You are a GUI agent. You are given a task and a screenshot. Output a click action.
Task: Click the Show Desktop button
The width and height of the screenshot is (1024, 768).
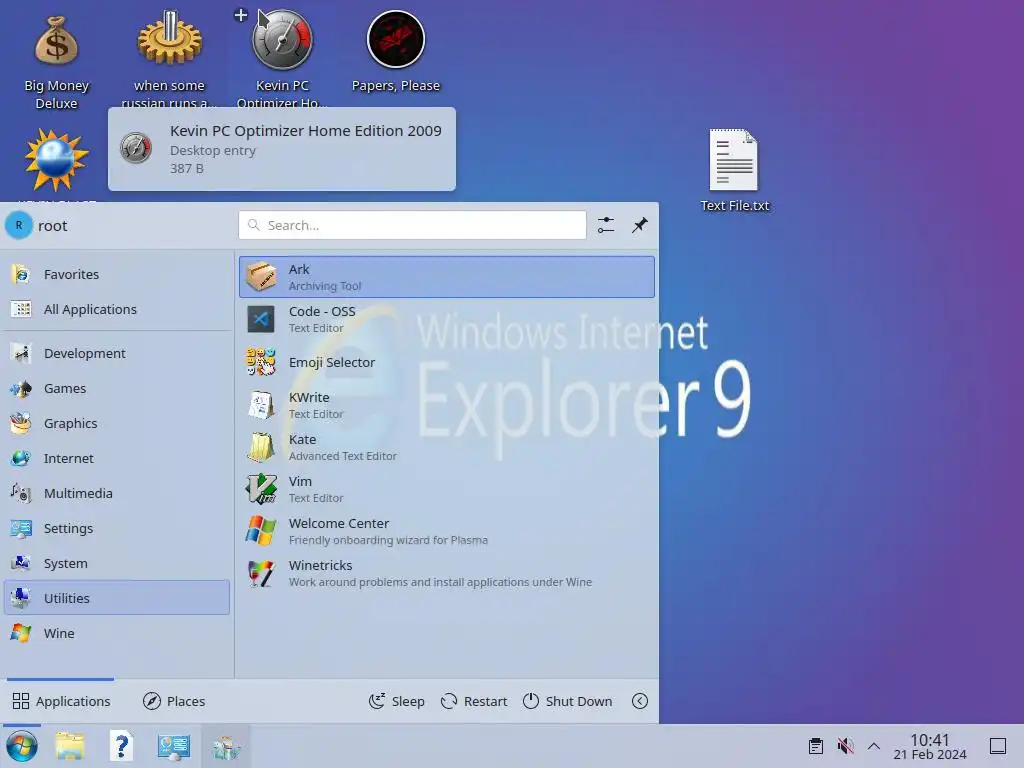tap(998, 746)
